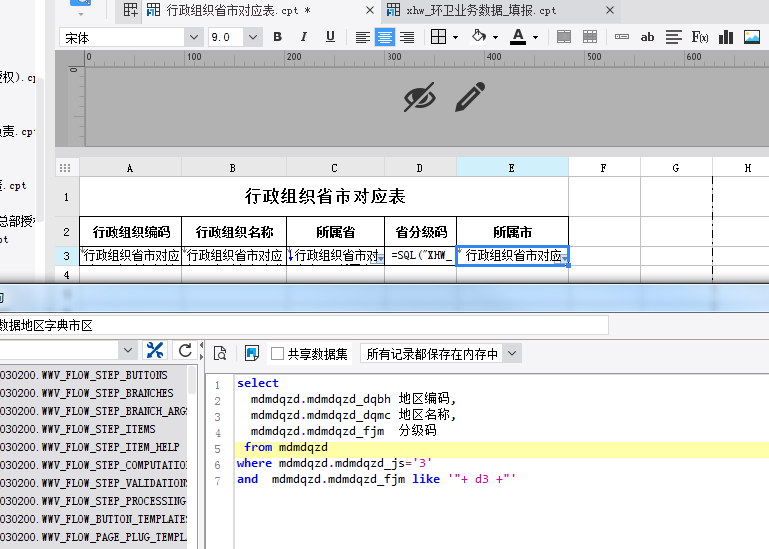Expand the 所有记录都保存在内存中 dropdown
The image size is (769, 549).
(512, 353)
